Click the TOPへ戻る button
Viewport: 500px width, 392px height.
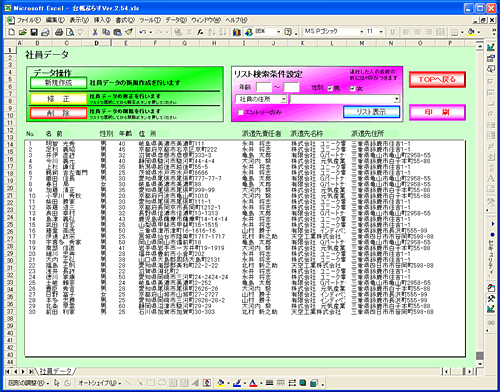[x=437, y=79]
